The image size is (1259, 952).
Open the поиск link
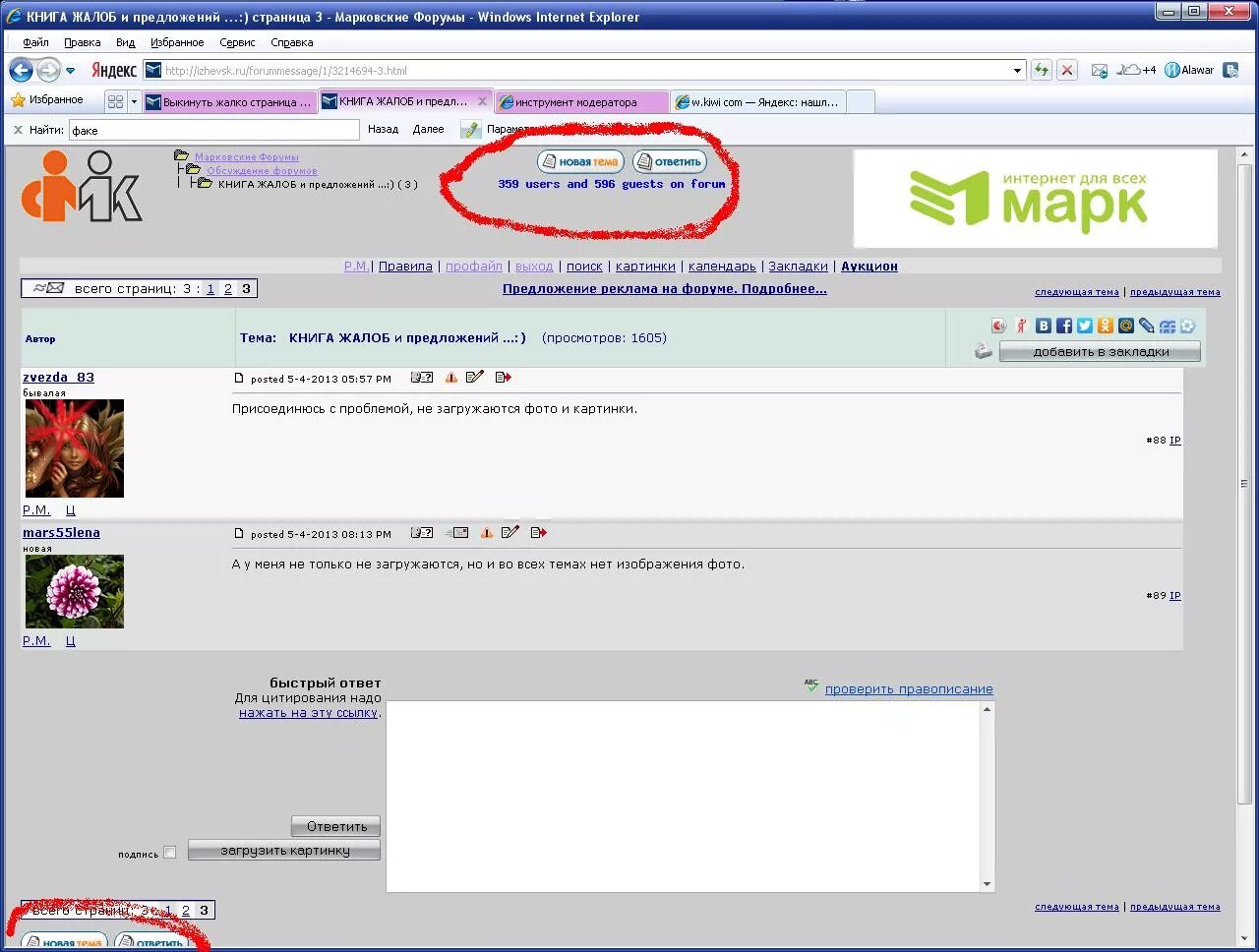click(584, 267)
